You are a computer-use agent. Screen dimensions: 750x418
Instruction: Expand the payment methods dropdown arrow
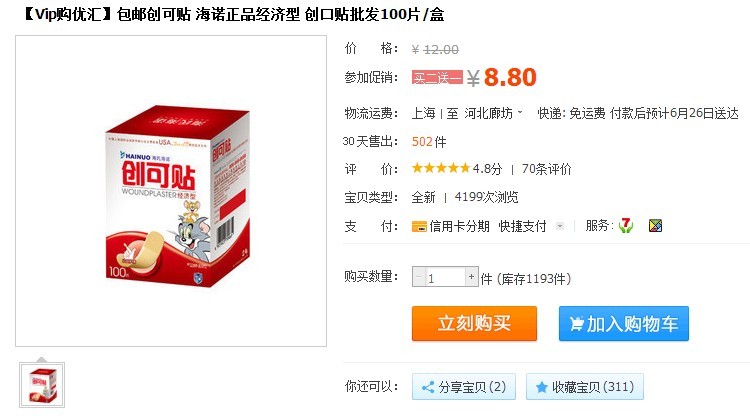[x=560, y=226]
